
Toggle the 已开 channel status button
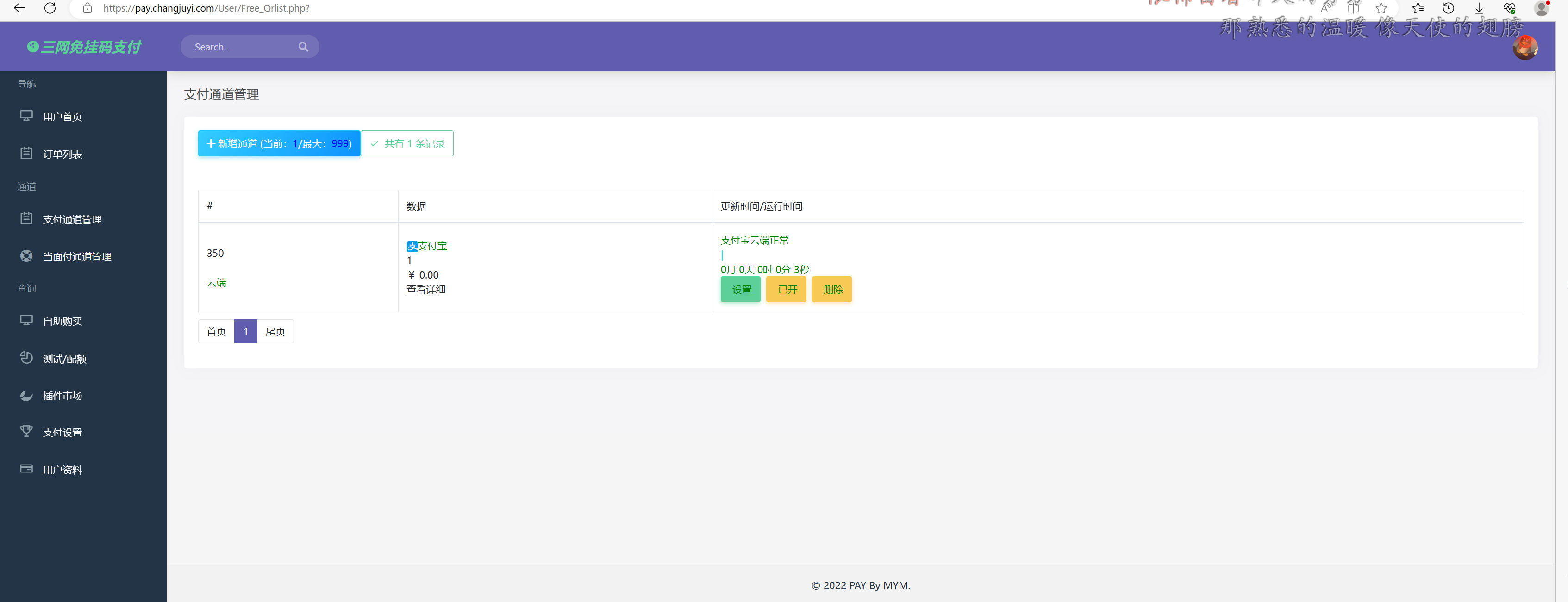[787, 290]
